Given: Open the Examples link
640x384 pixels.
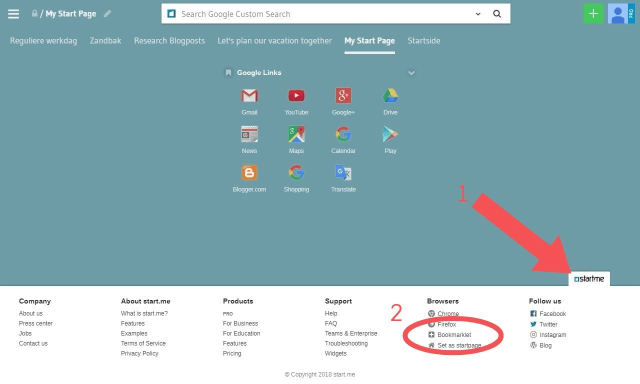Looking at the screenshot, I should [134, 333].
